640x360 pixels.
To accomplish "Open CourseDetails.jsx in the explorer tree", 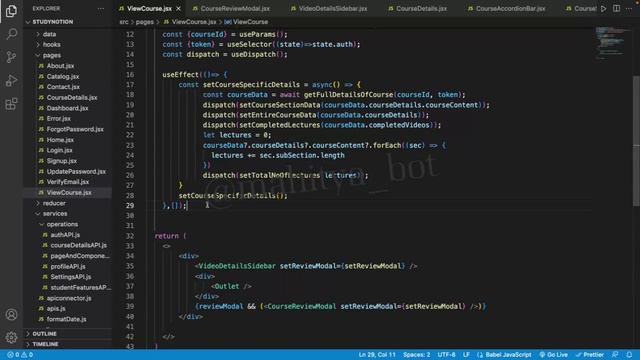I will tap(72, 98).
